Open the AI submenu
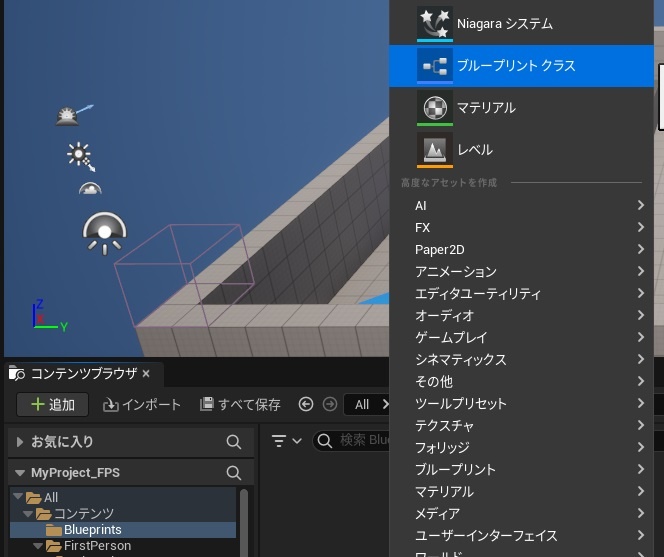This screenshot has width=664, height=557. (521, 205)
